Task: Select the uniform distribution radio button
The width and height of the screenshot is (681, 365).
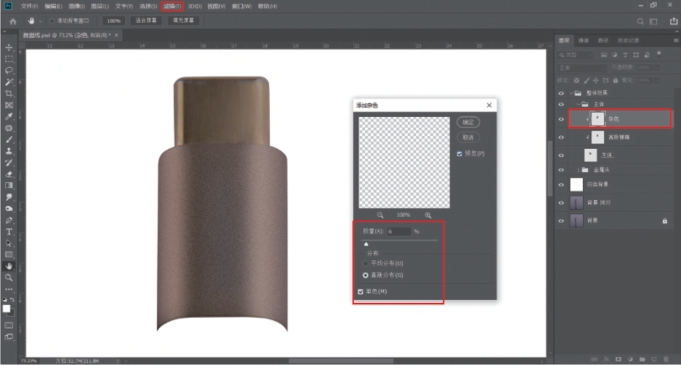Action: click(366, 263)
